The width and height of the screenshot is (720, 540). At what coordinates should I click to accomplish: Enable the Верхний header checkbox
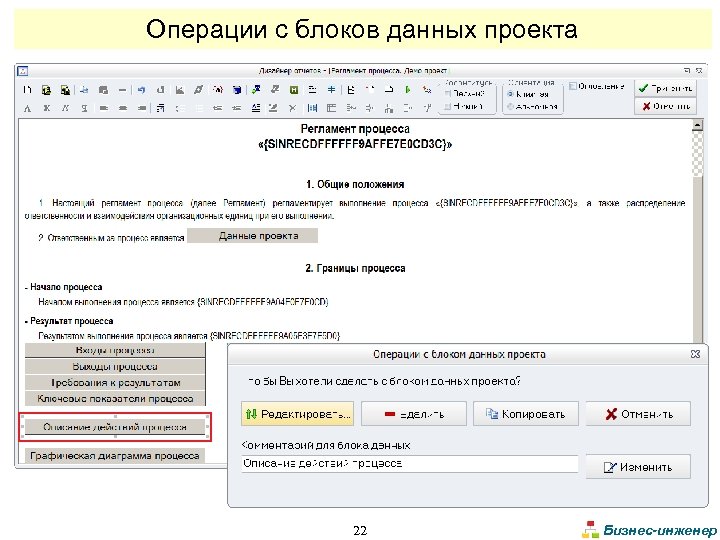447,94
